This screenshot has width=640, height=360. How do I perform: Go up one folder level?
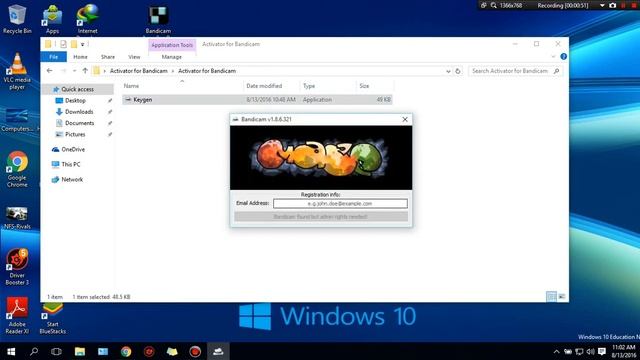click(x=85, y=71)
